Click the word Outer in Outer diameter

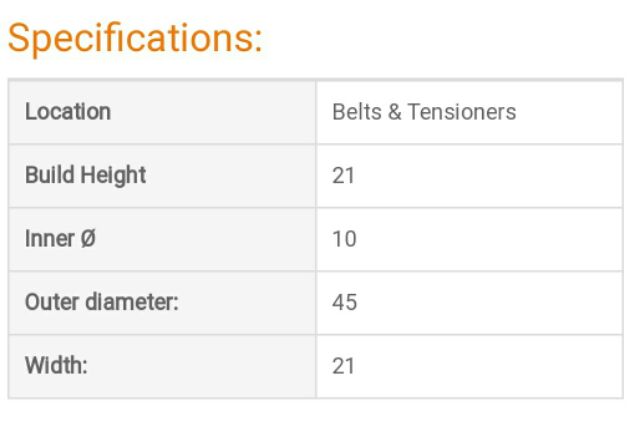[50, 302]
